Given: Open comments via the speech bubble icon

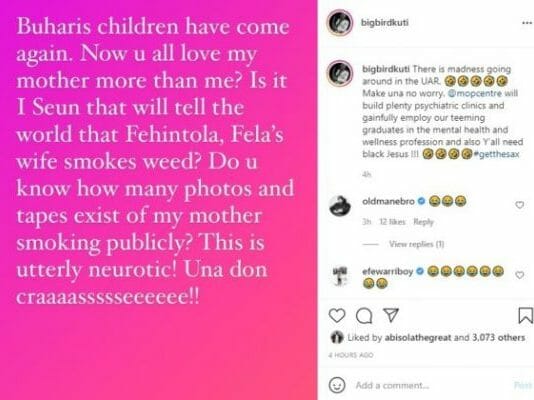Looking at the screenshot, I should [364, 316].
